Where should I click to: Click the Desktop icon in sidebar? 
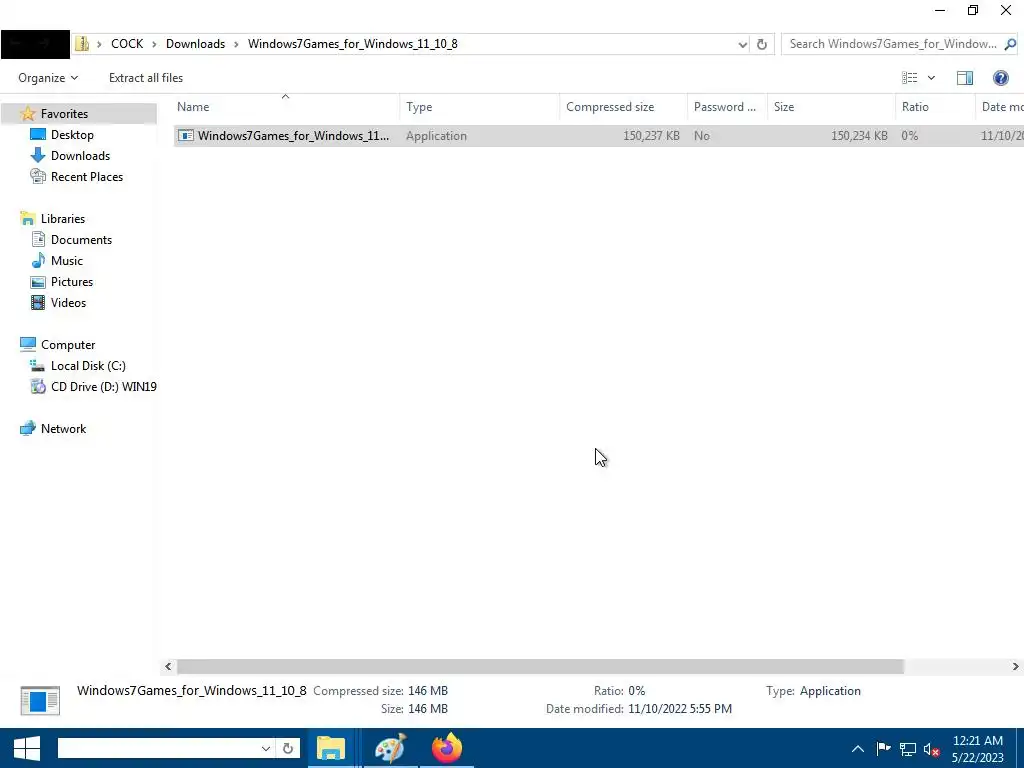(38, 135)
